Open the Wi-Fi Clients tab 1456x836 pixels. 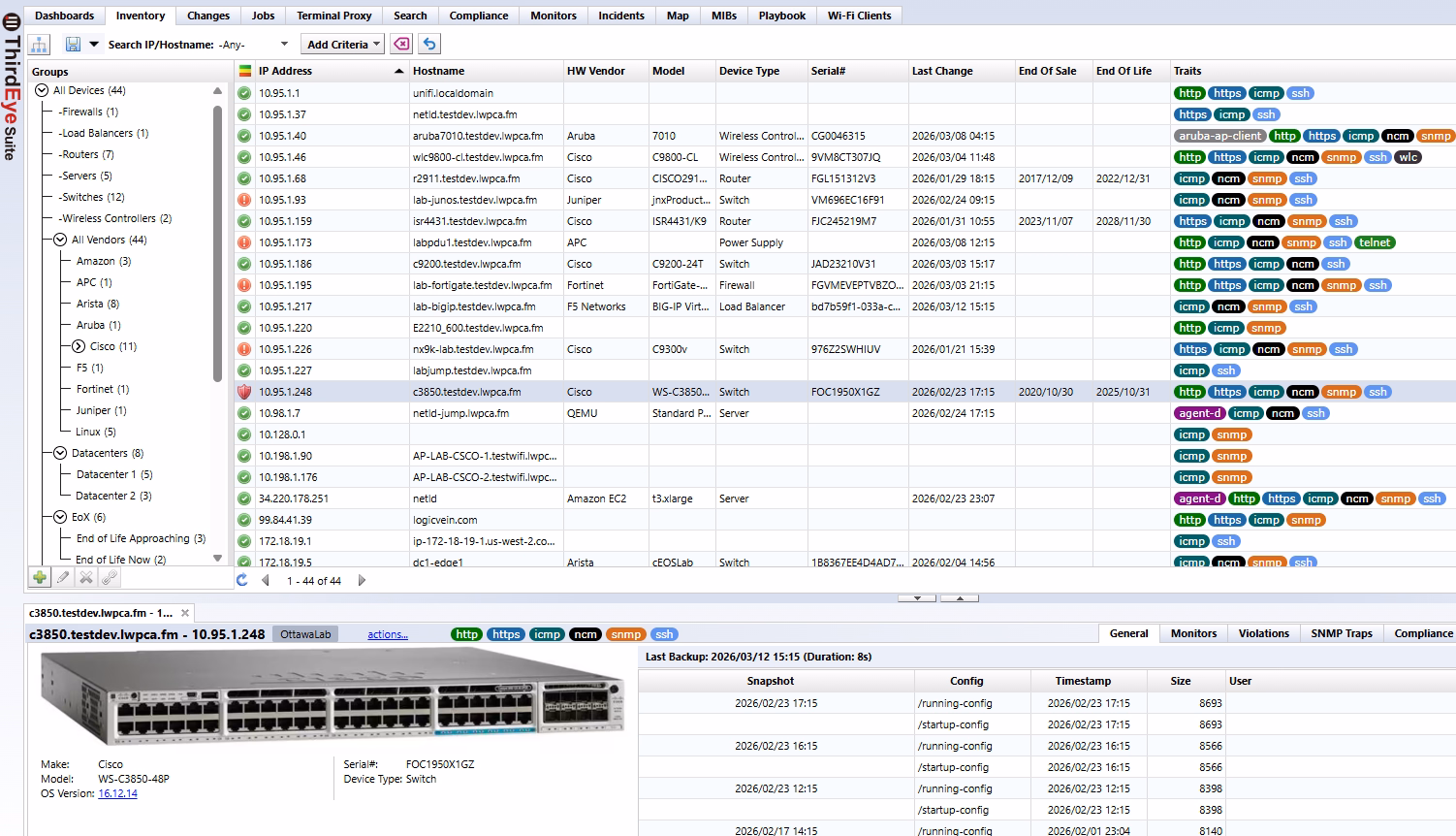[x=859, y=15]
